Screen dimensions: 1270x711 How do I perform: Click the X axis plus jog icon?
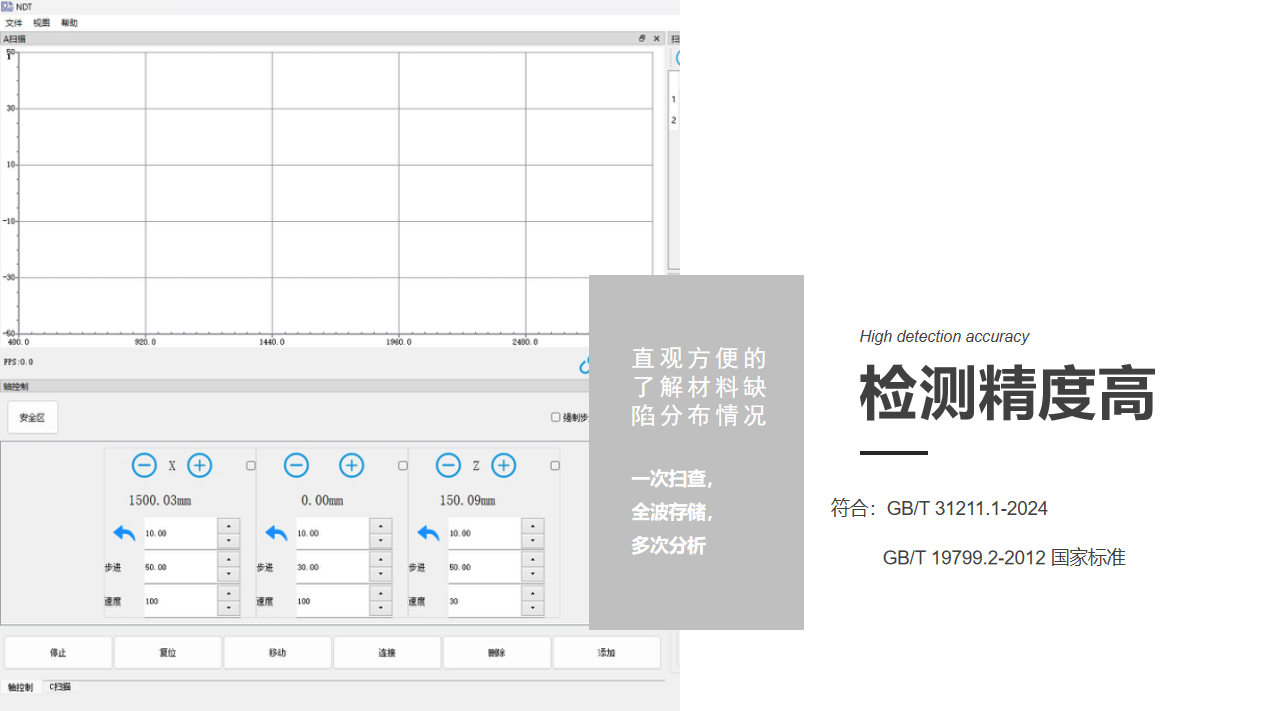[200, 465]
